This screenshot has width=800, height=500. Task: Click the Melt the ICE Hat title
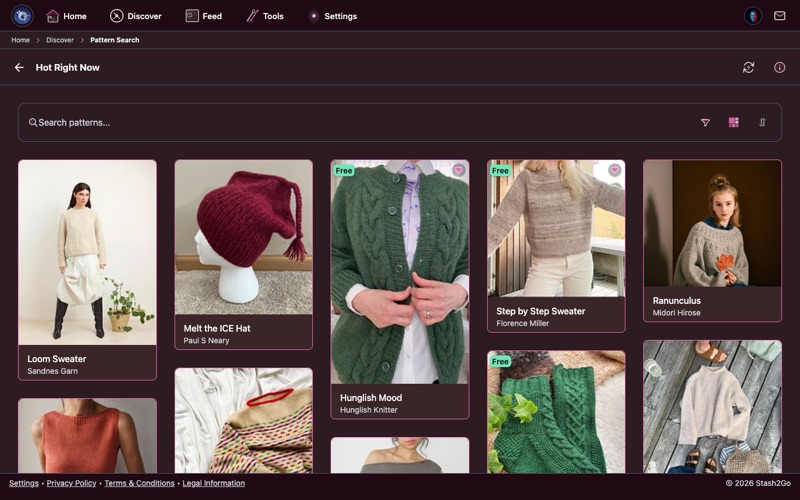[x=217, y=328]
